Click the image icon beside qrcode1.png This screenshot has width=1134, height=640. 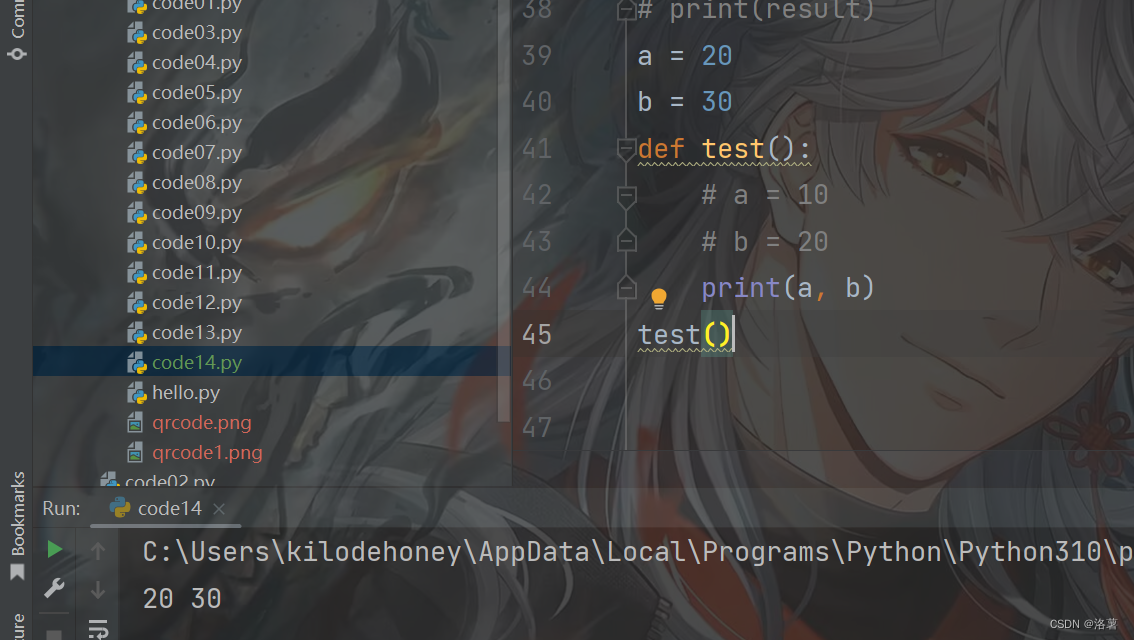(x=135, y=453)
